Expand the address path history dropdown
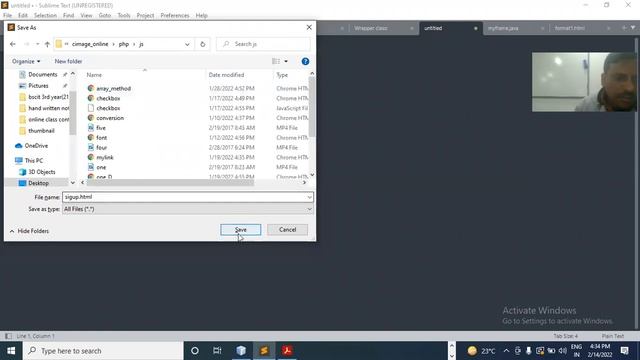 (187, 44)
